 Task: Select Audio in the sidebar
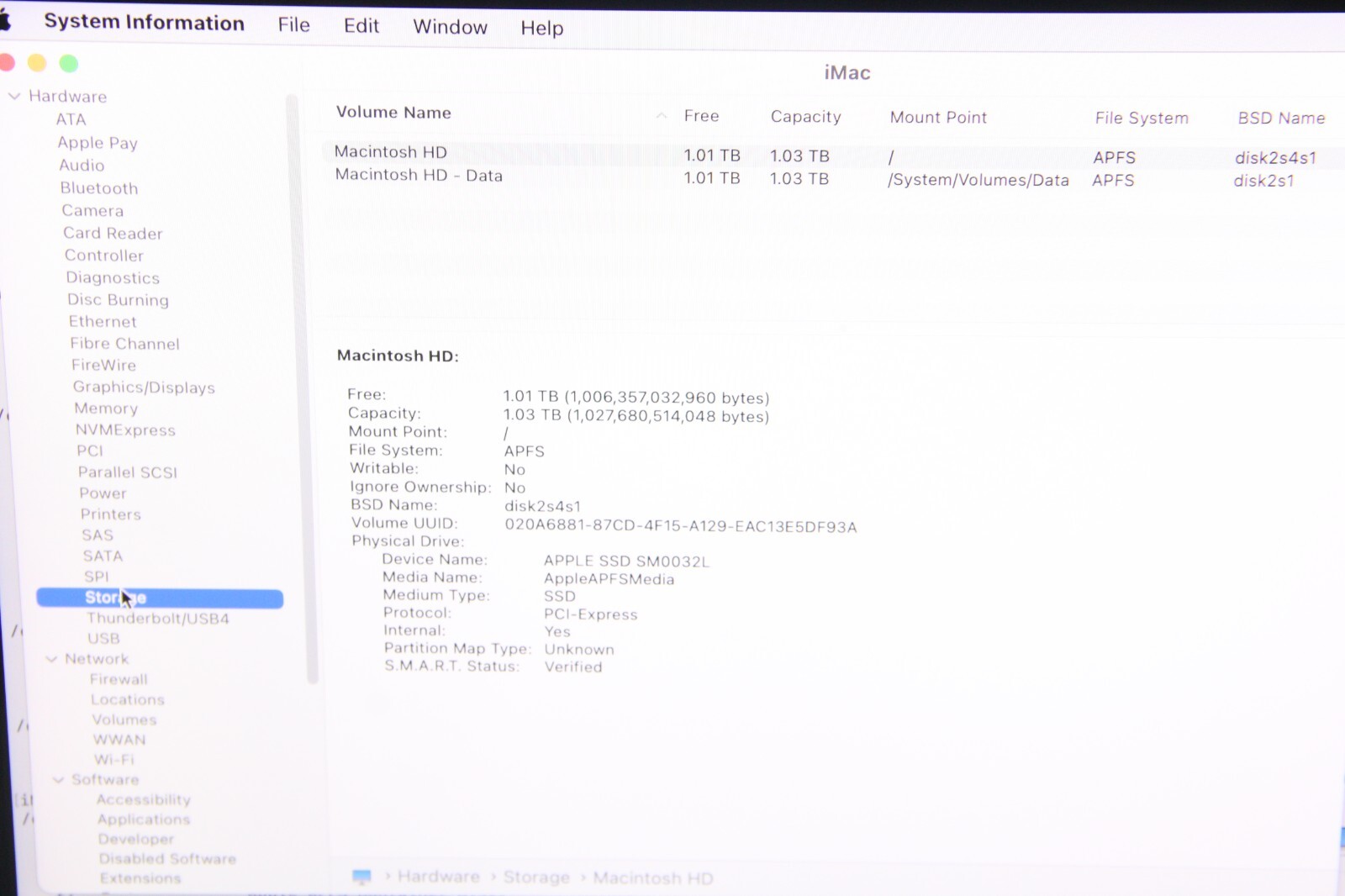pos(82,166)
